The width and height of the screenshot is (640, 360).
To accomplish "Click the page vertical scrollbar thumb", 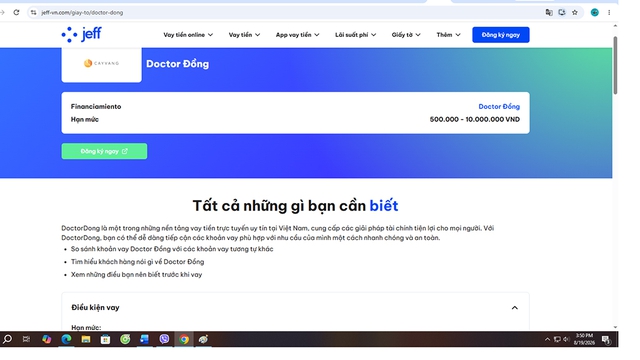I will tap(615, 65).
